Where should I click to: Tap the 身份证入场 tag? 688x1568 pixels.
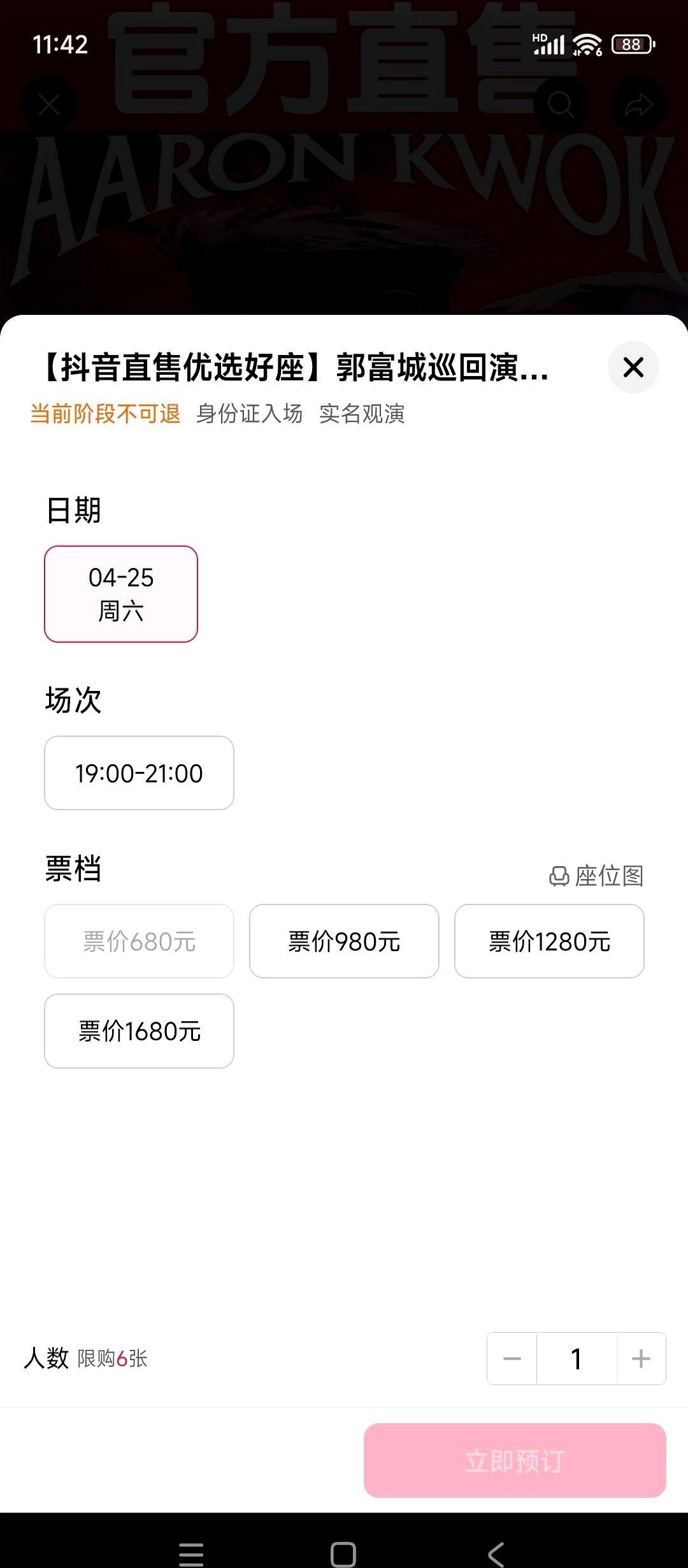(249, 414)
